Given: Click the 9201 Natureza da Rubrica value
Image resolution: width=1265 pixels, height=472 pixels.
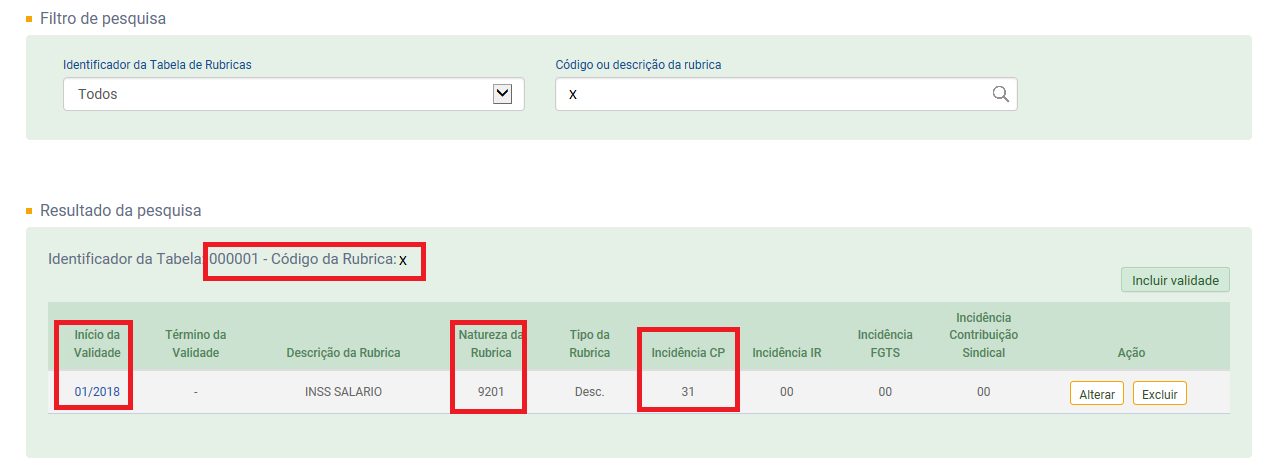Looking at the screenshot, I should click(489, 392).
